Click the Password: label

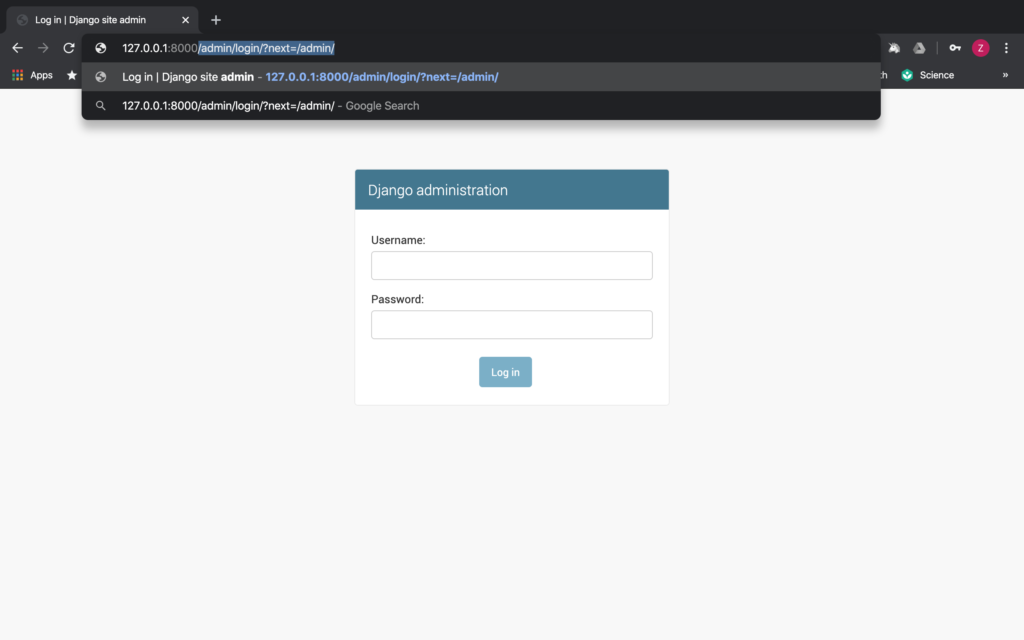(397, 299)
